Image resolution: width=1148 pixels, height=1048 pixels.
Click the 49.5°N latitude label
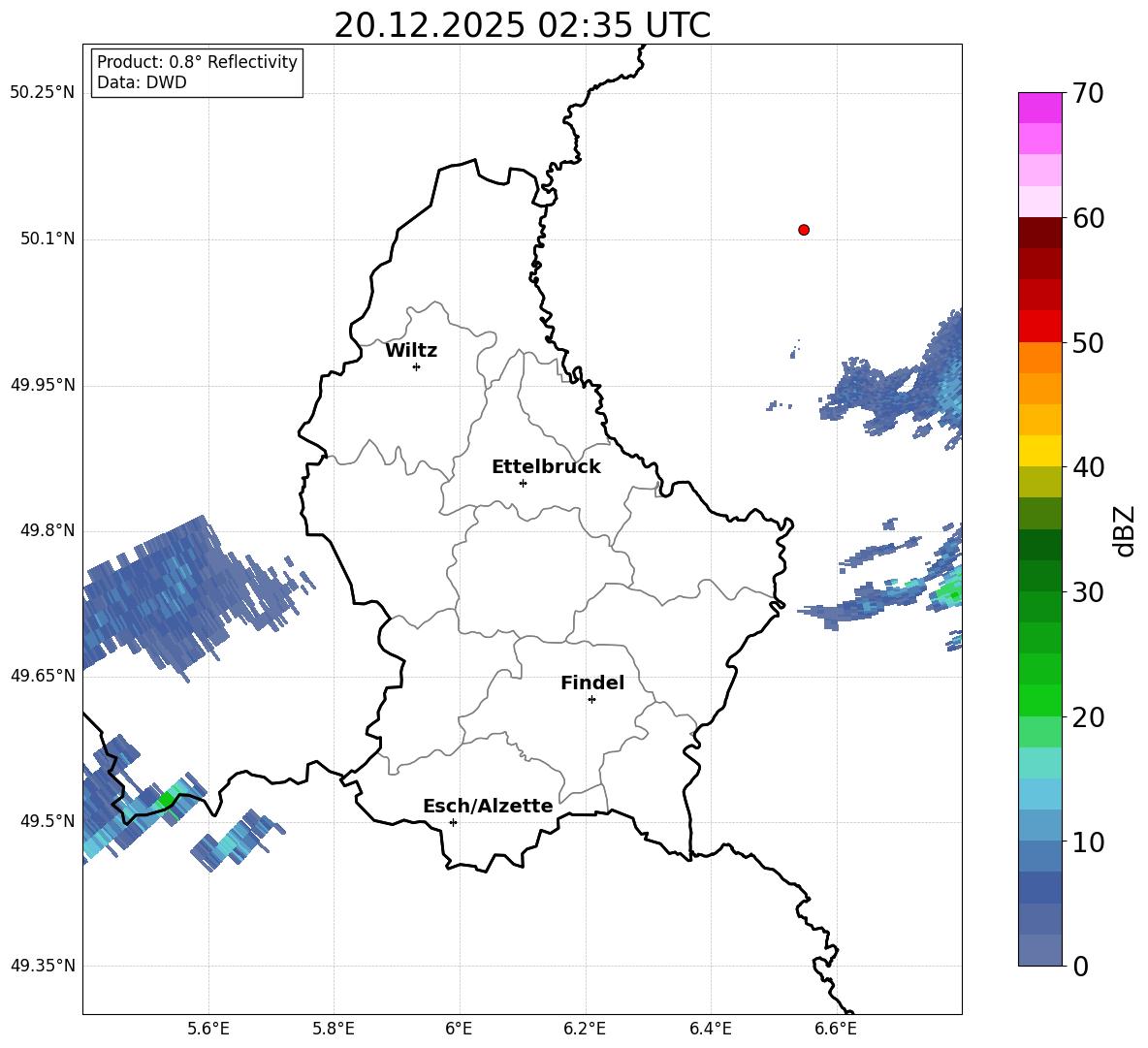[47, 821]
